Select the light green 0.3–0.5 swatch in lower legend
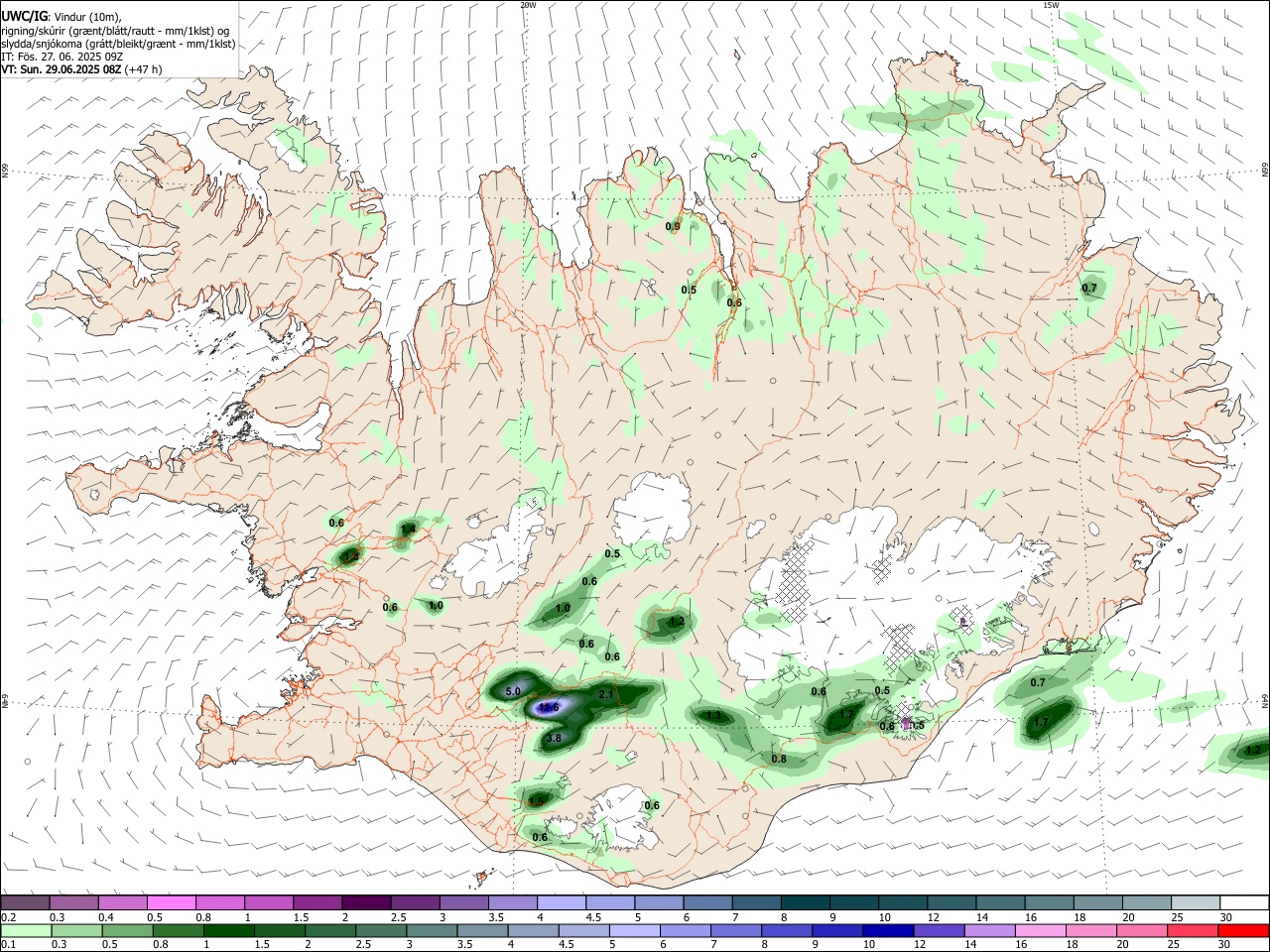Screen dimensions: 1270x952 [x=76, y=930]
